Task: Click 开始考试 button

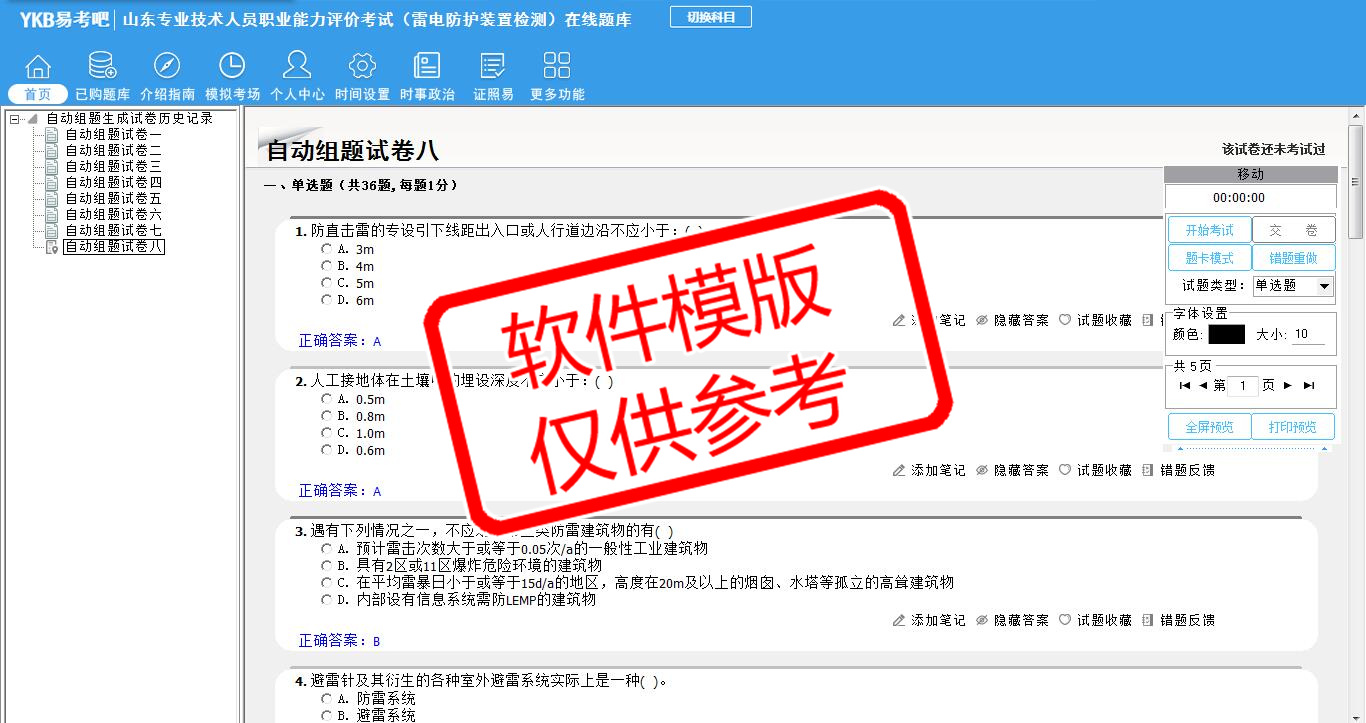Action: [1210, 230]
